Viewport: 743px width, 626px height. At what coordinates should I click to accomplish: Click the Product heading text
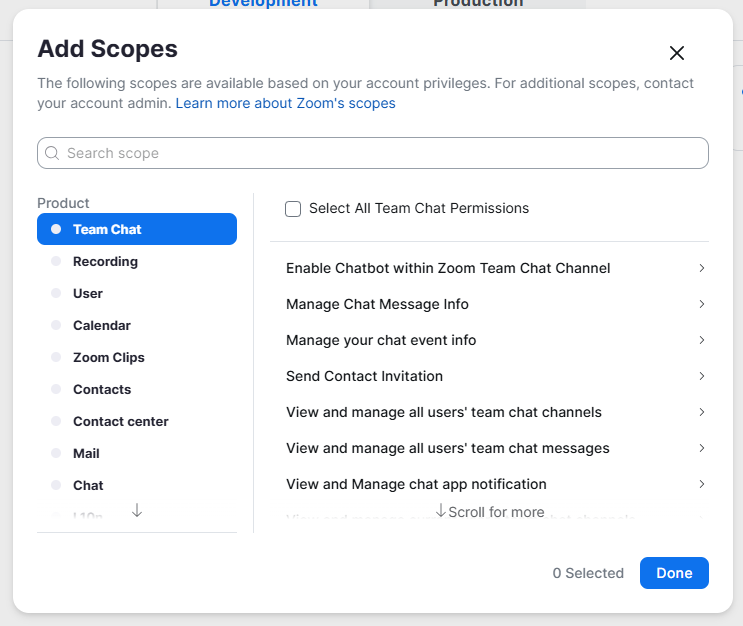click(x=63, y=203)
